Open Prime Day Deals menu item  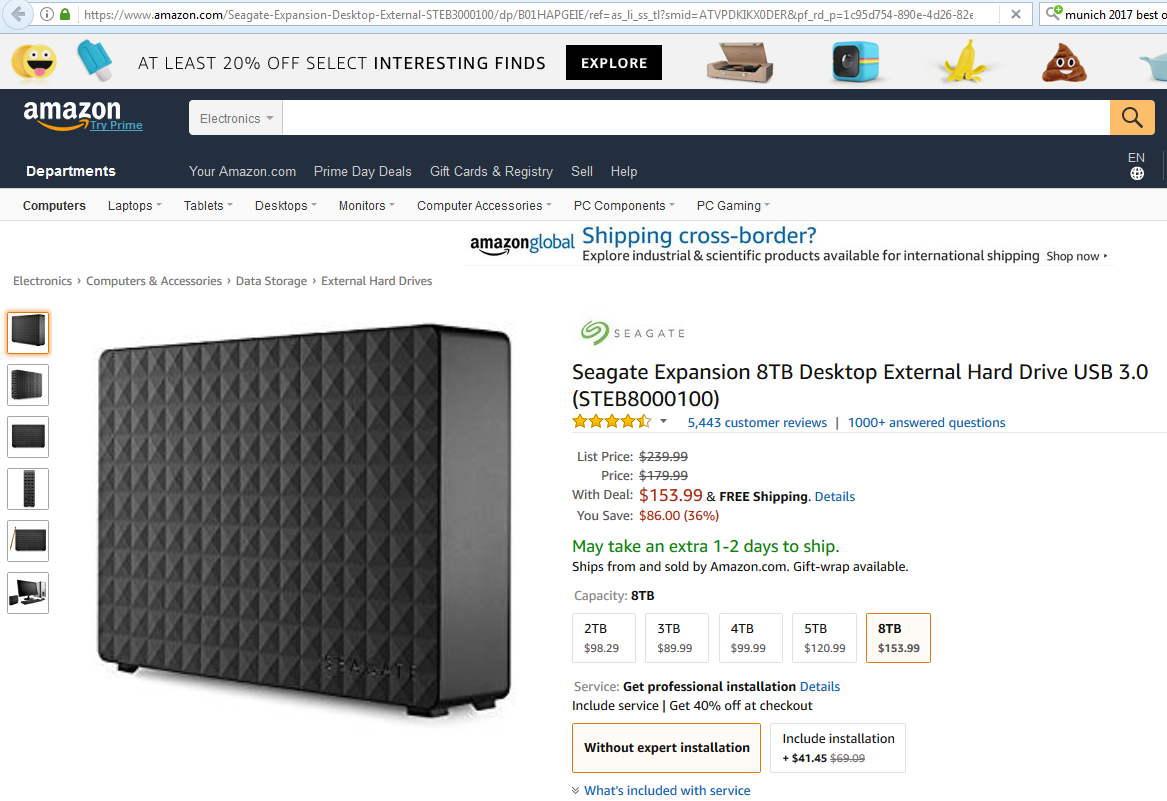pyautogui.click(x=362, y=172)
